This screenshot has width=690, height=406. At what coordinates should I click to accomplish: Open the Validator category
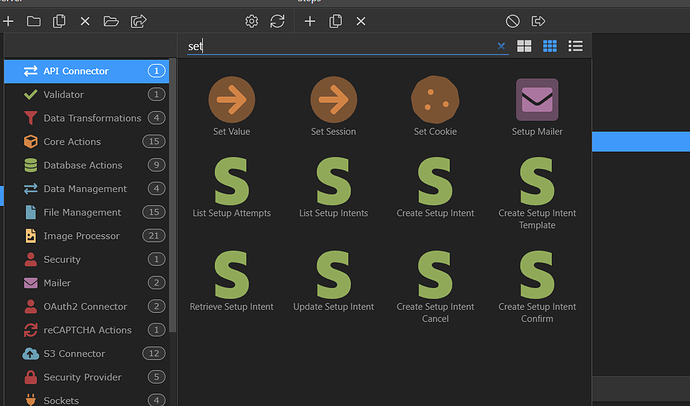[87, 95]
